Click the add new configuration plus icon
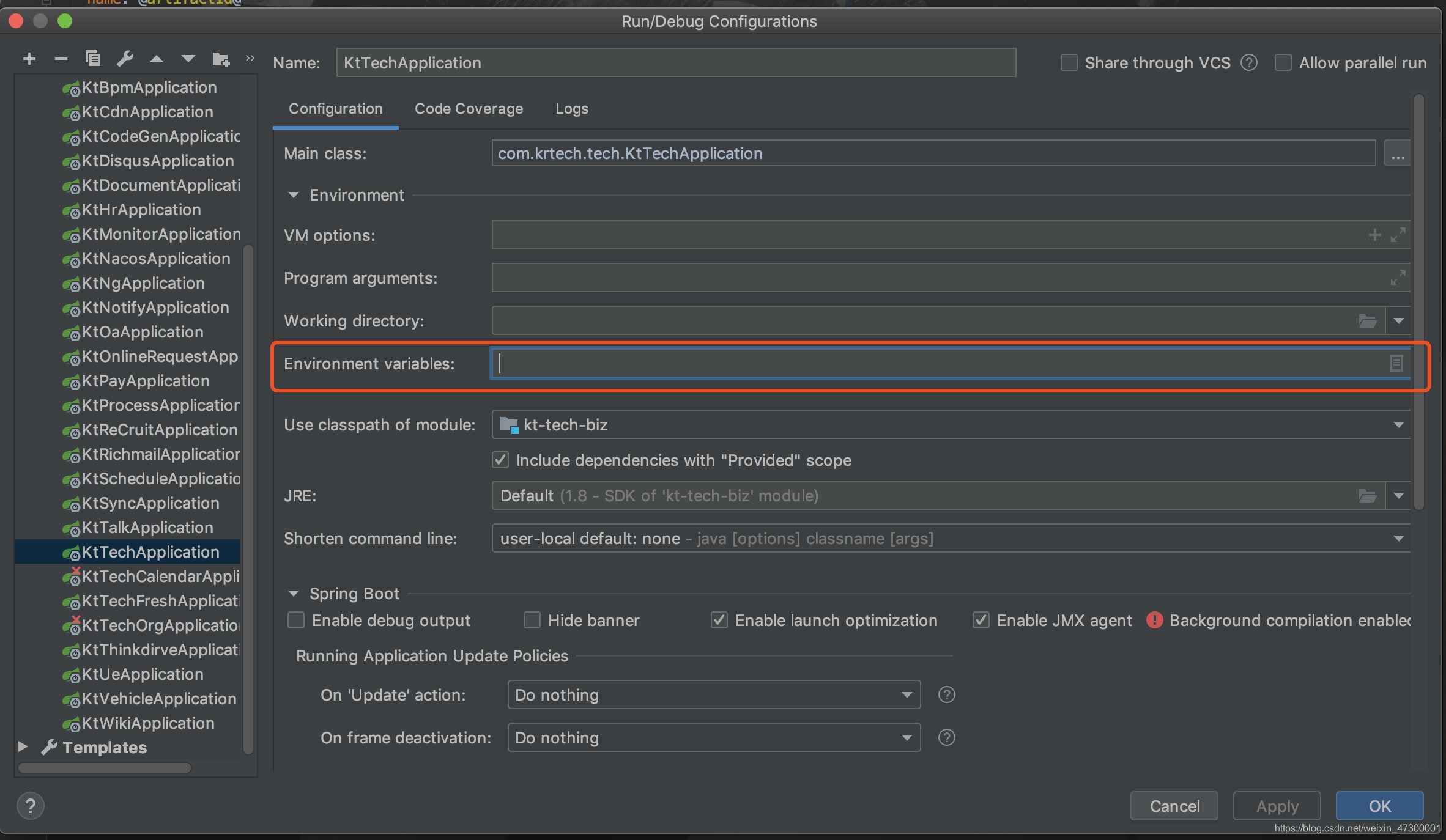The width and height of the screenshot is (1446, 840). (x=29, y=59)
